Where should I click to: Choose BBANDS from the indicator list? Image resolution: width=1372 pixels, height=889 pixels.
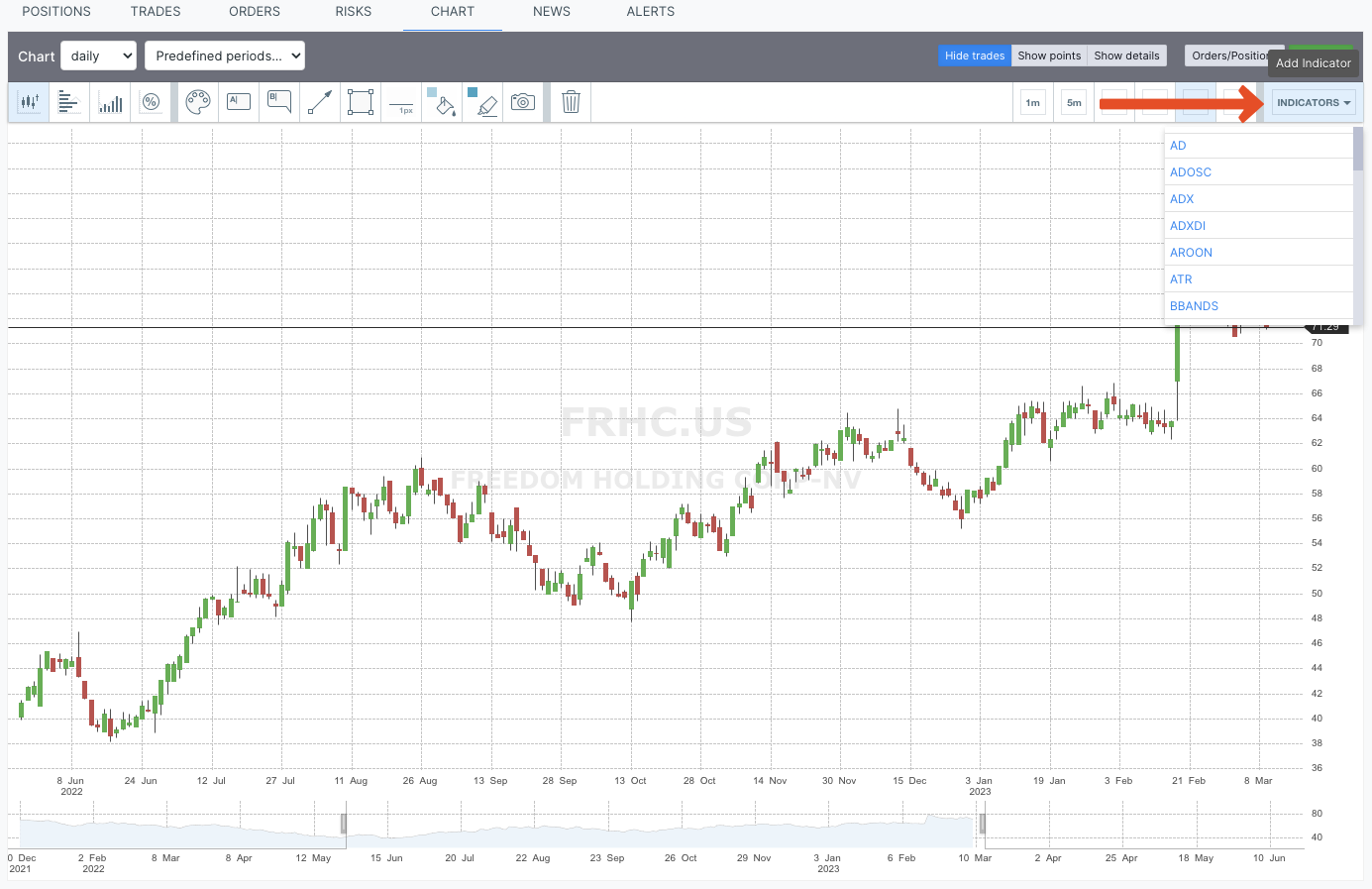coord(1194,306)
